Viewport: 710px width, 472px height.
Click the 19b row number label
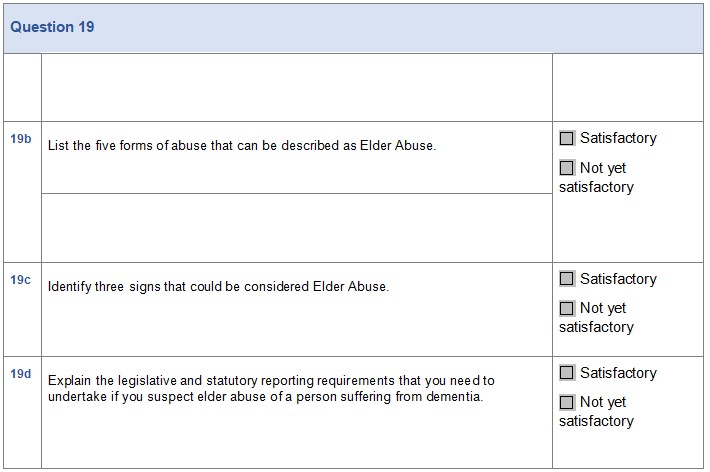tap(21, 138)
